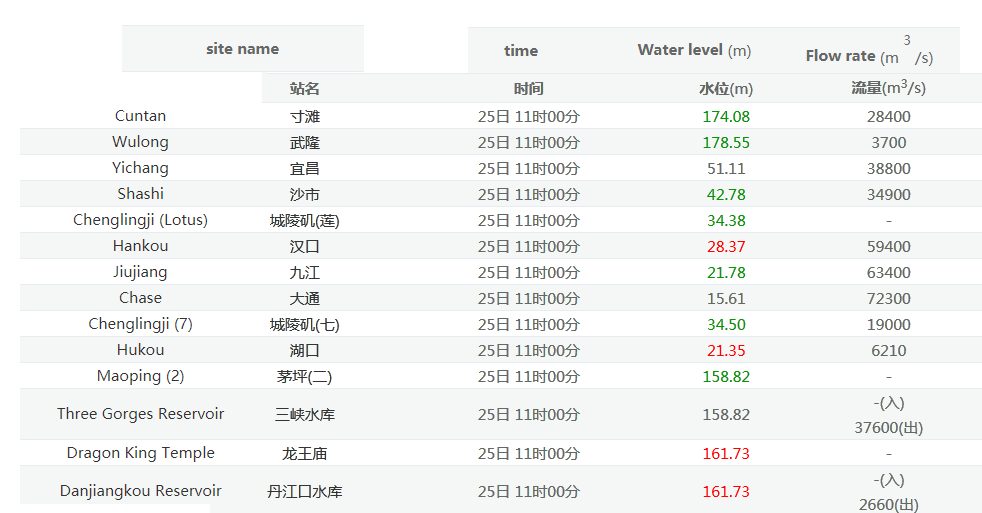Select the site name Shashi
The height and width of the screenshot is (513, 982).
coord(140,194)
